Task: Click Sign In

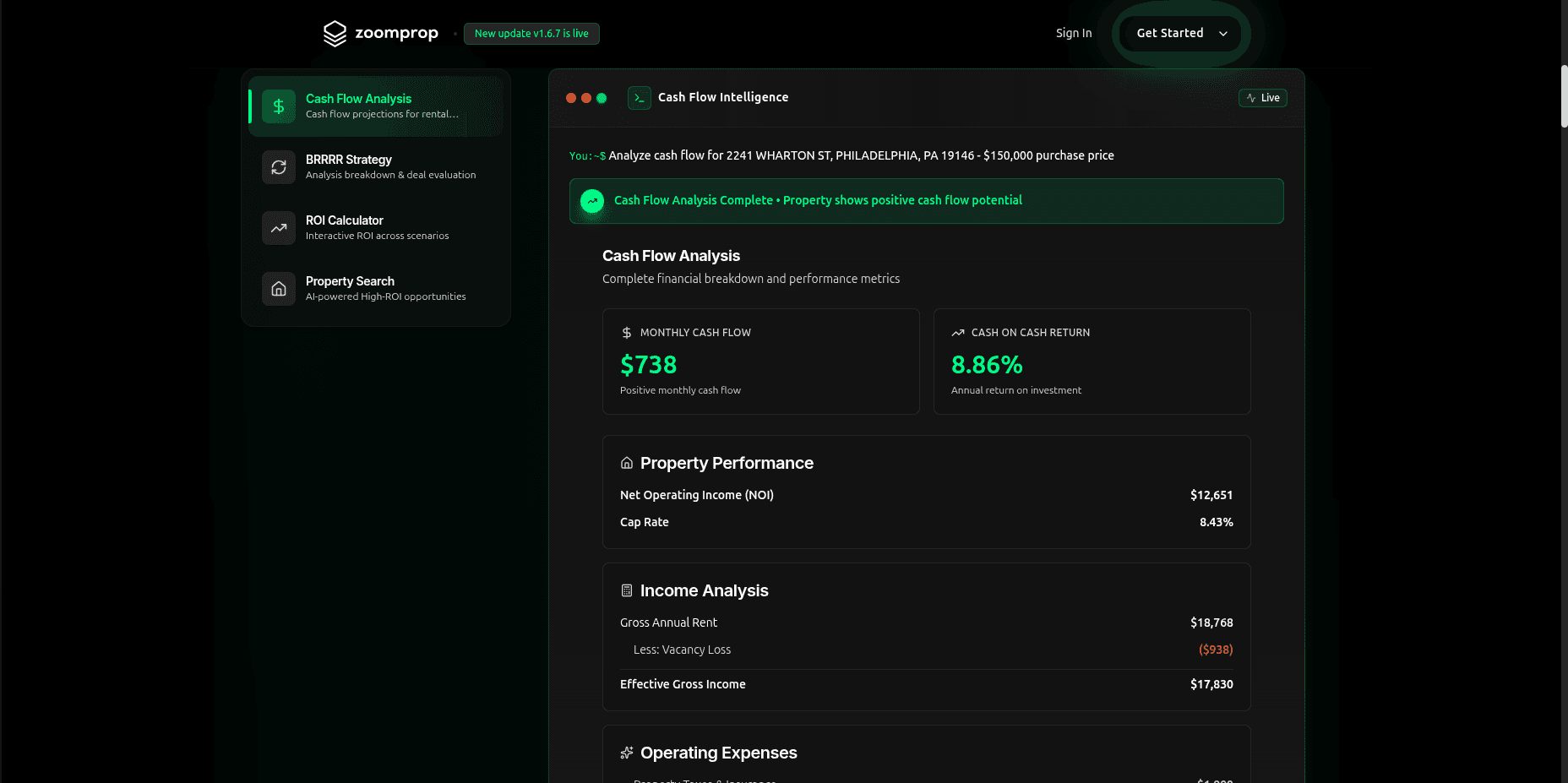Action: click(1073, 33)
